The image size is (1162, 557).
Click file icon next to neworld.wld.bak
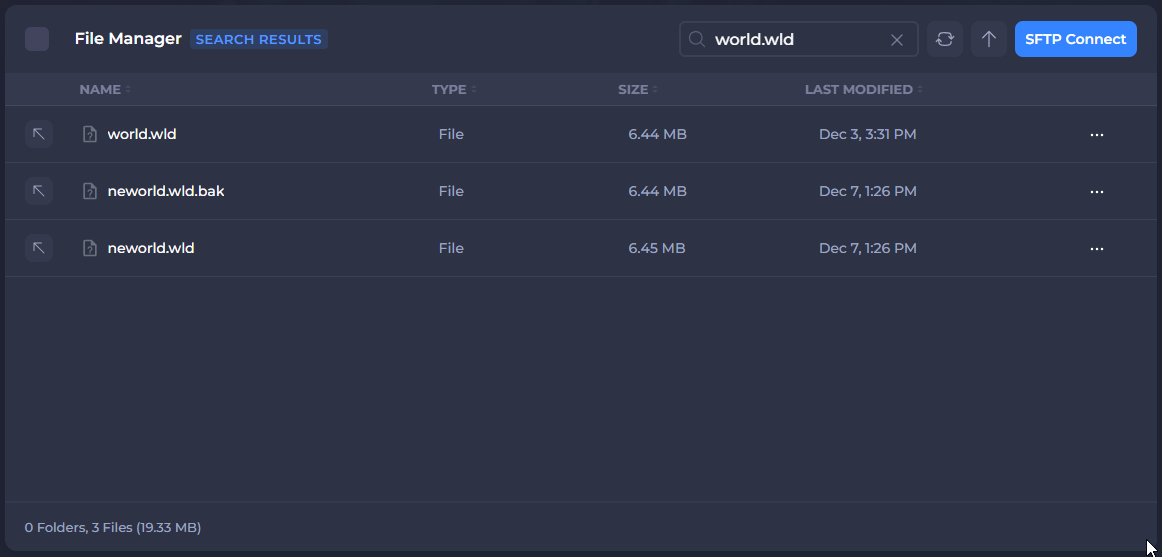pos(90,191)
